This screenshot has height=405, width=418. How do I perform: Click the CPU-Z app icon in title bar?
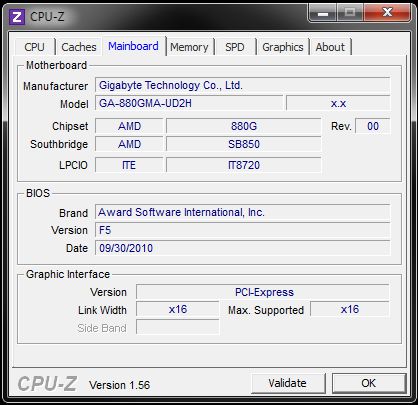(17, 16)
